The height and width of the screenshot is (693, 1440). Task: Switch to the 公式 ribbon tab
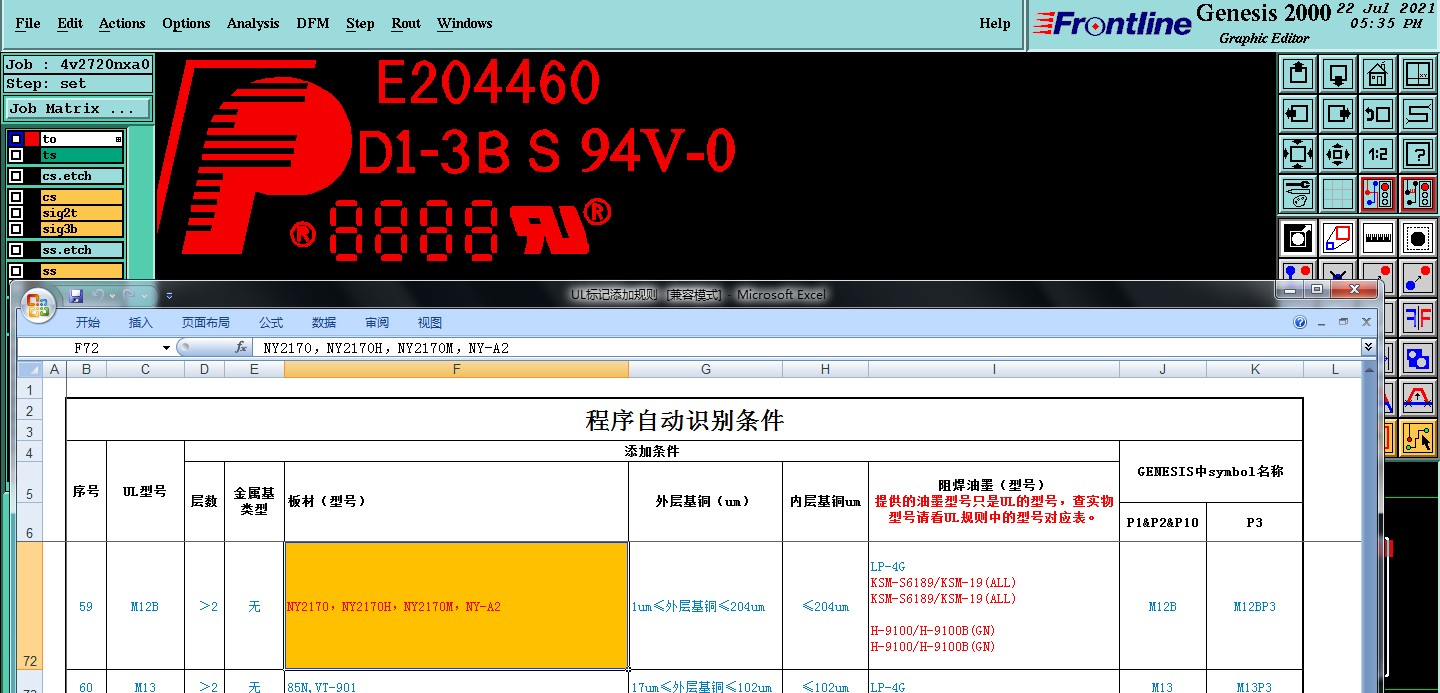(271, 323)
